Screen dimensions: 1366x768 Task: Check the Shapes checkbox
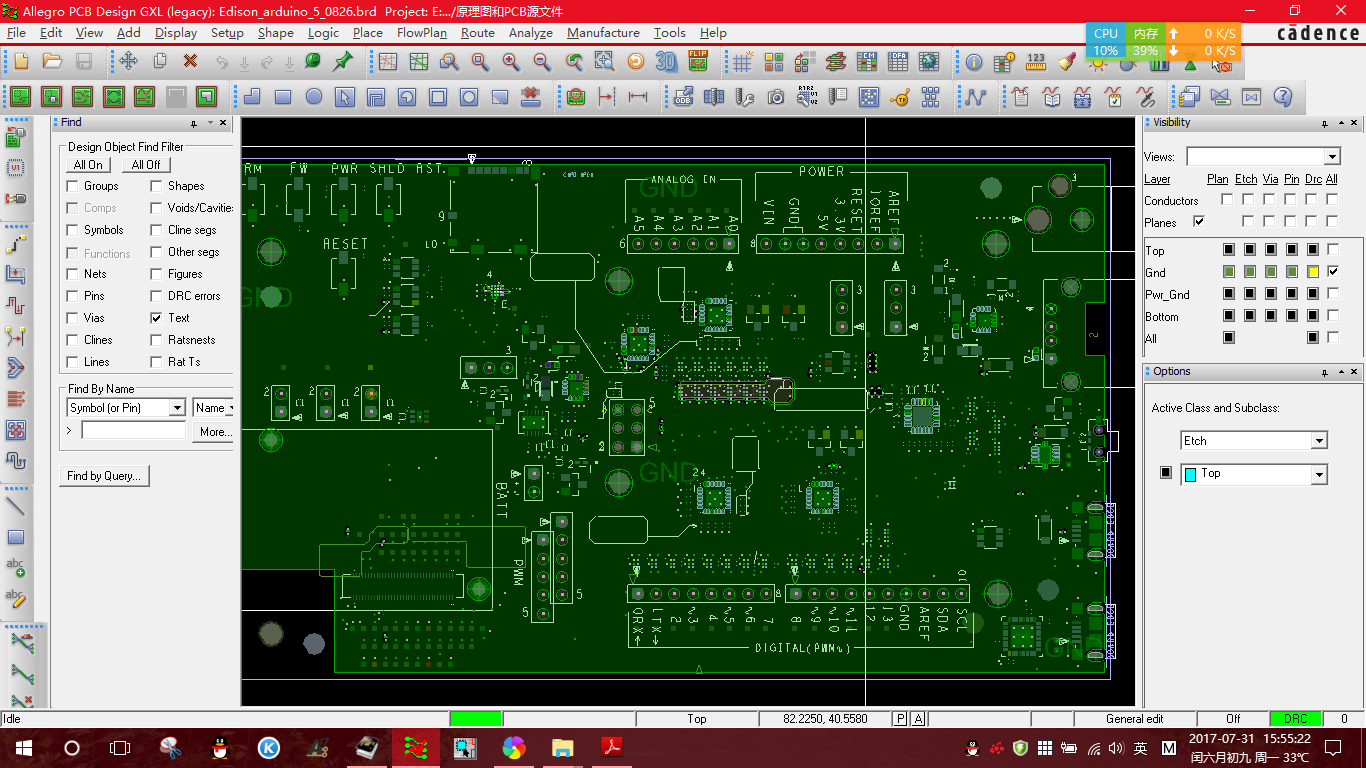[x=156, y=186]
